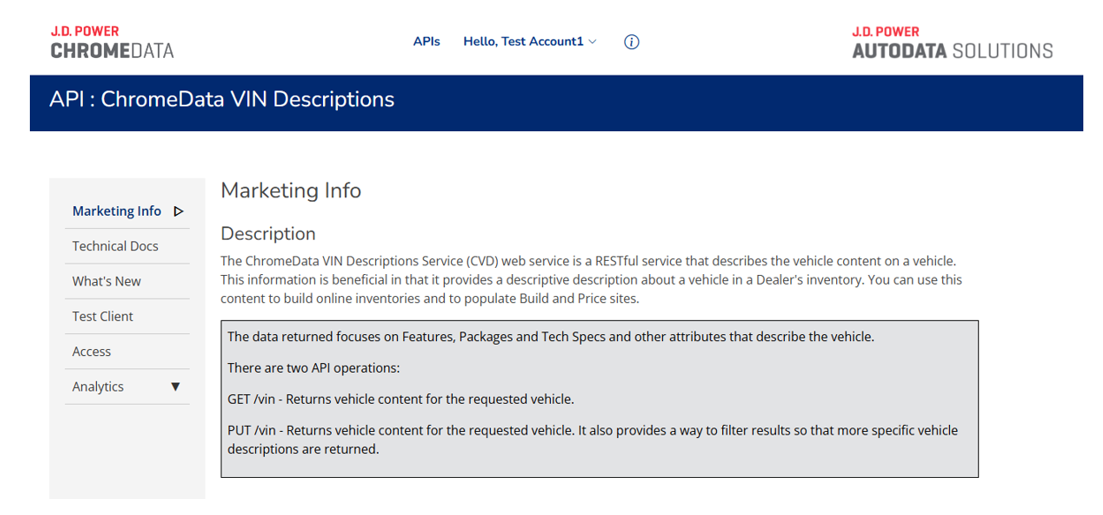Open the Access sidebar item
This screenshot has height=515, width=1103.
pyautogui.click(x=91, y=351)
